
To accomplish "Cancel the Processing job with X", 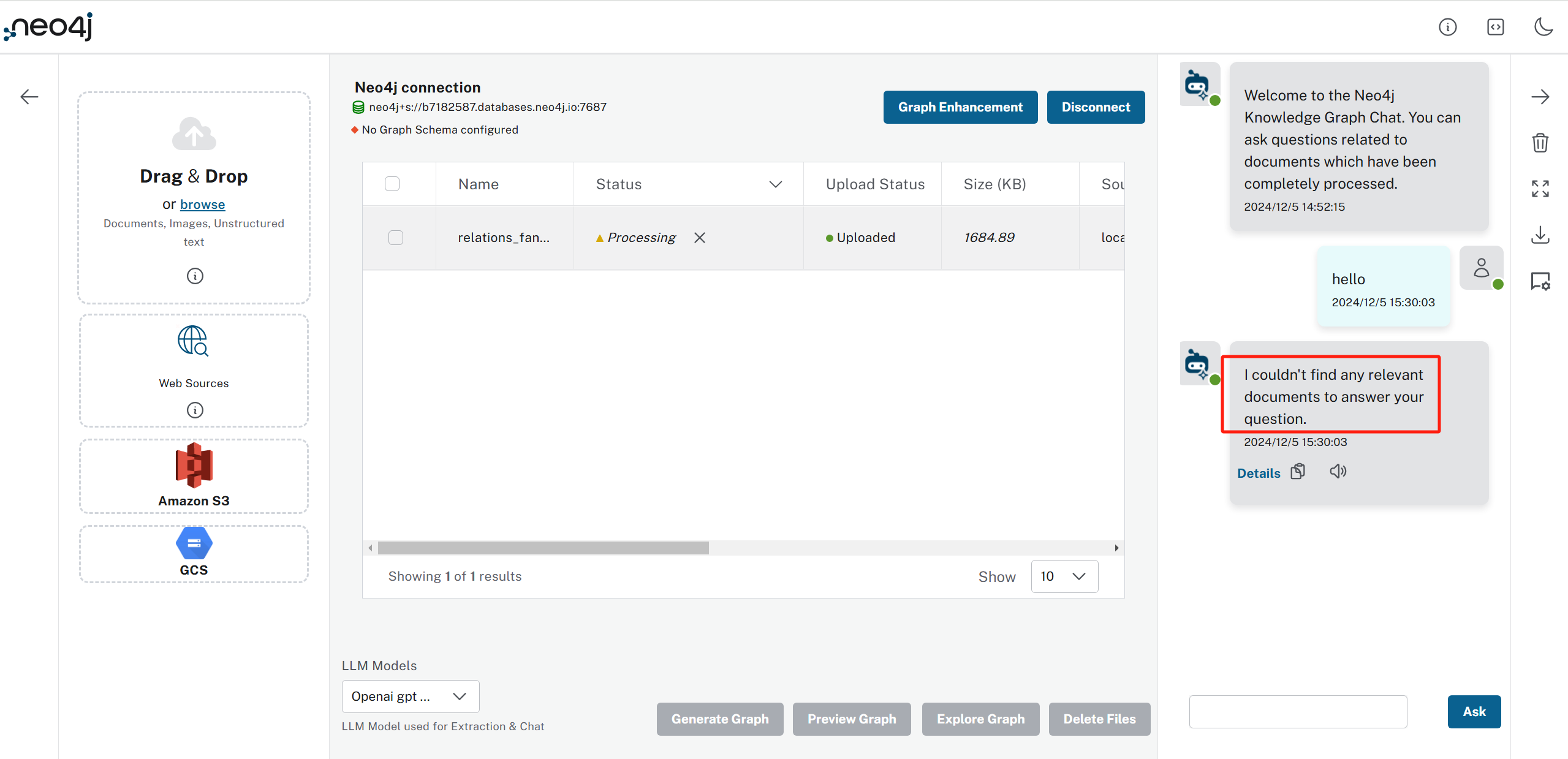I will [x=700, y=238].
